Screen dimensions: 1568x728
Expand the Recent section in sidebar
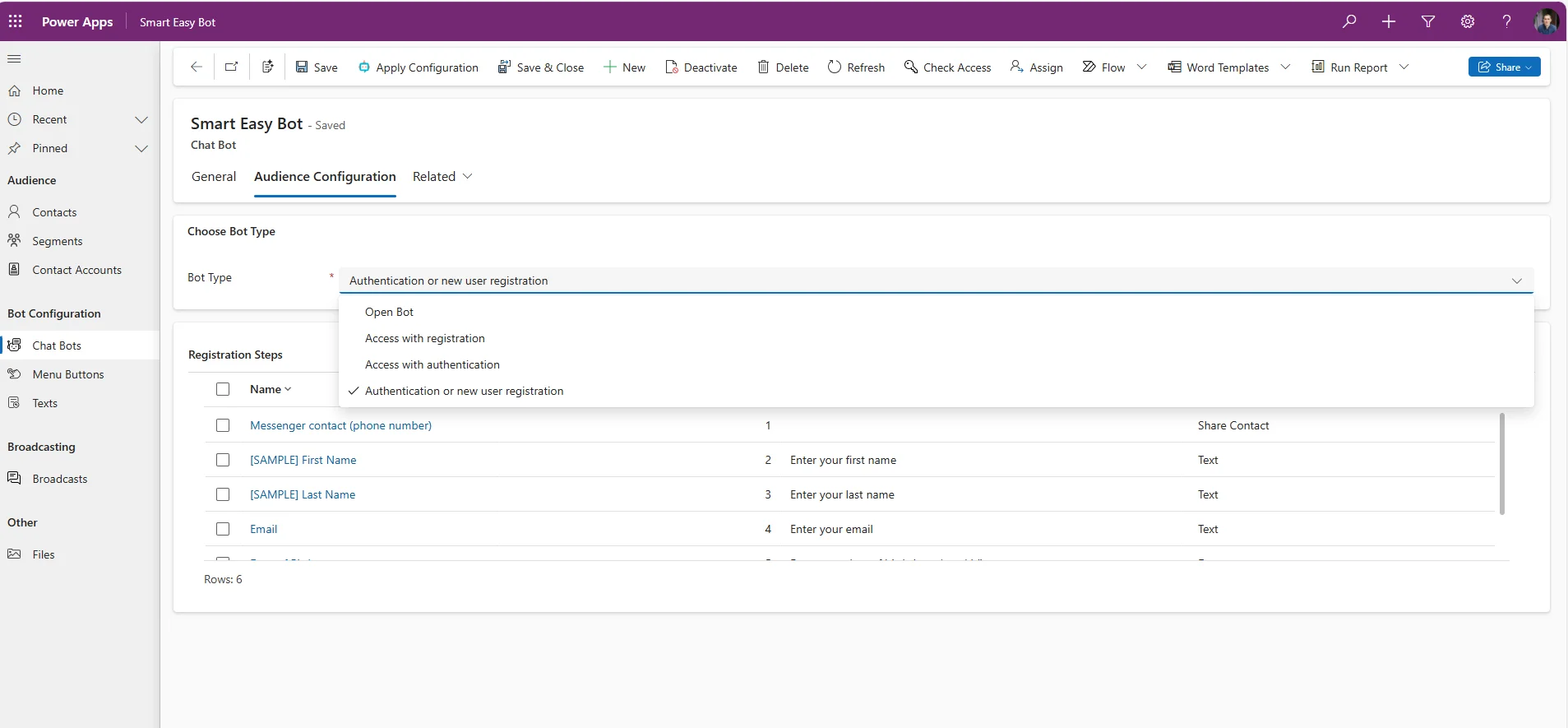tap(141, 120)
